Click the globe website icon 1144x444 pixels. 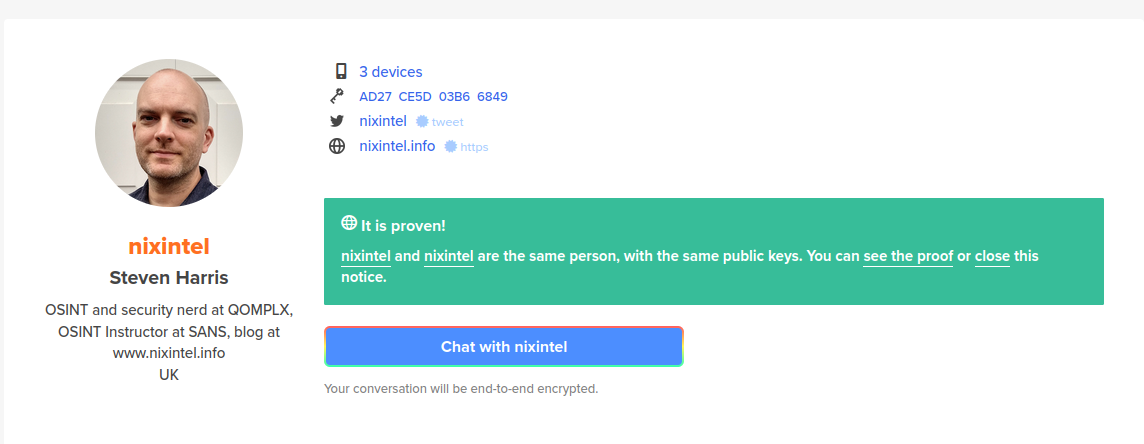[x=336, y=147]
